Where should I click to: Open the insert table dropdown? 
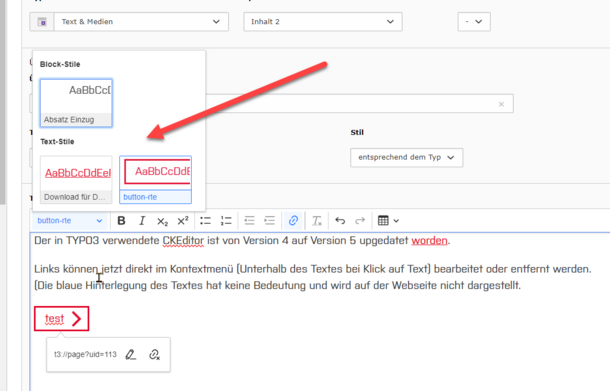(388, 221)
